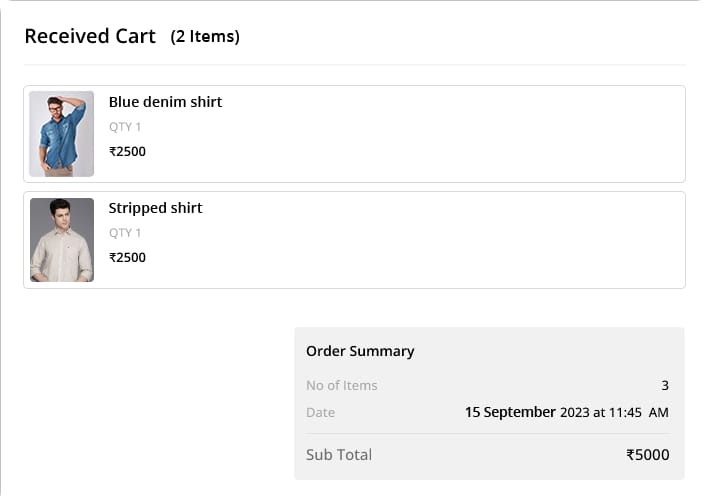Click the Blue denim shirt product thumbnail
709x498 pixels.
pos(61,134)
